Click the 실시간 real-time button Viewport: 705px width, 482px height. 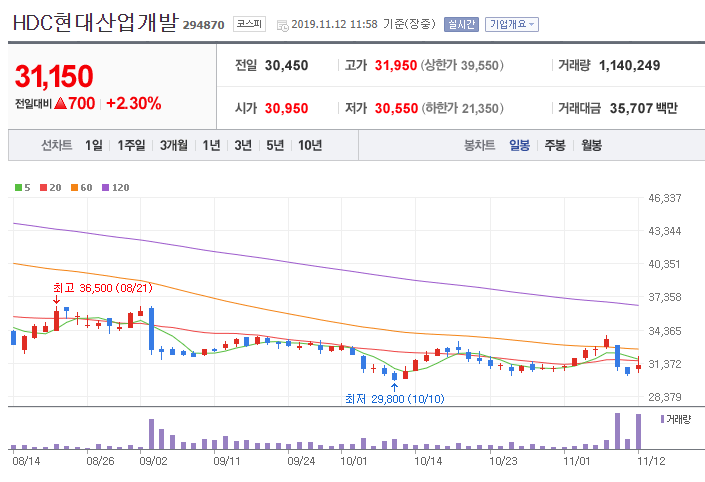[461, 24]
